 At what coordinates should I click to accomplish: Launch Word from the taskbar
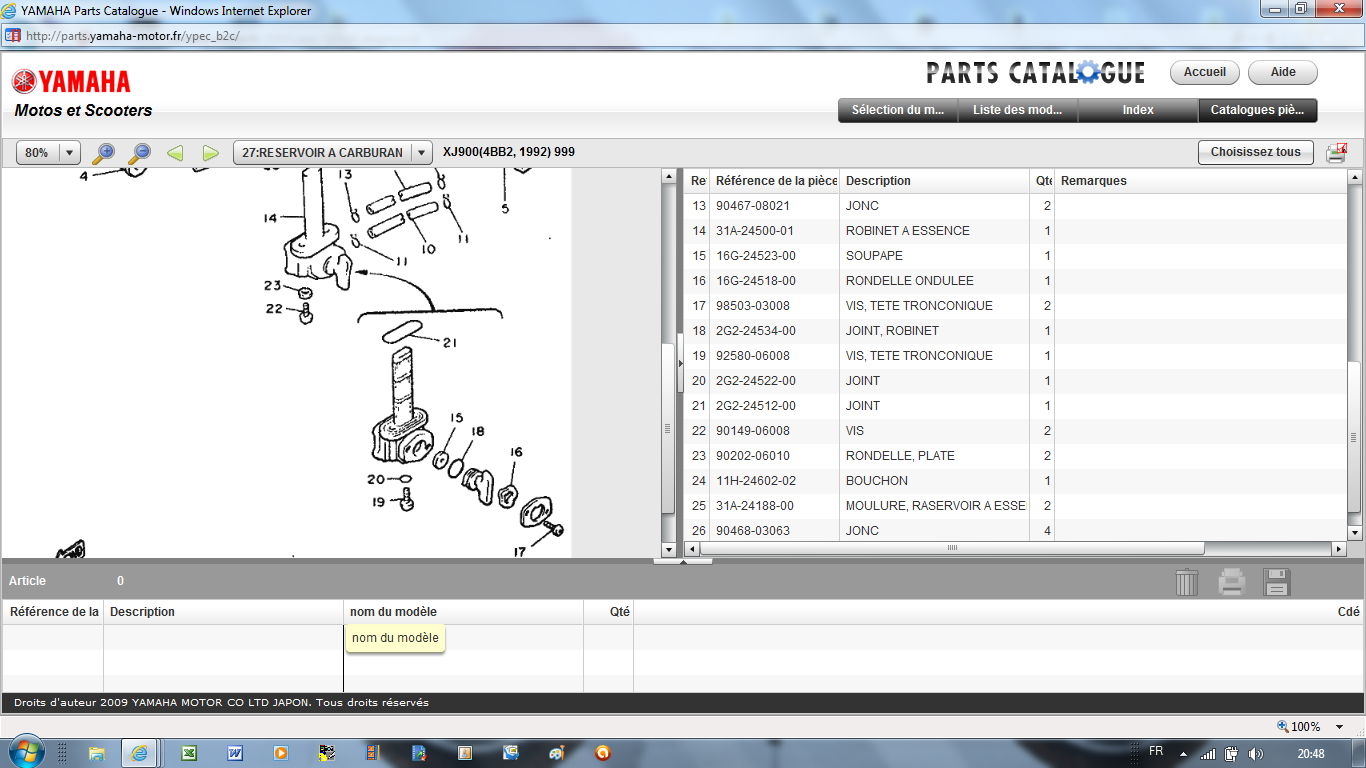(x=235, y=753)
